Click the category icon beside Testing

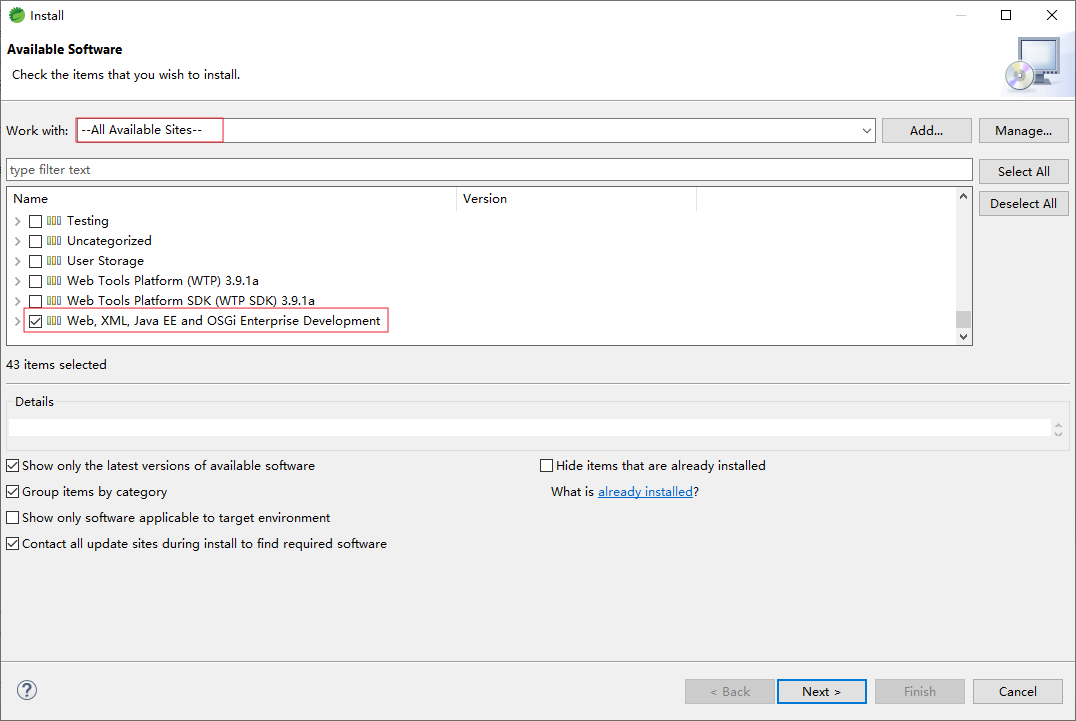[55, 221]
